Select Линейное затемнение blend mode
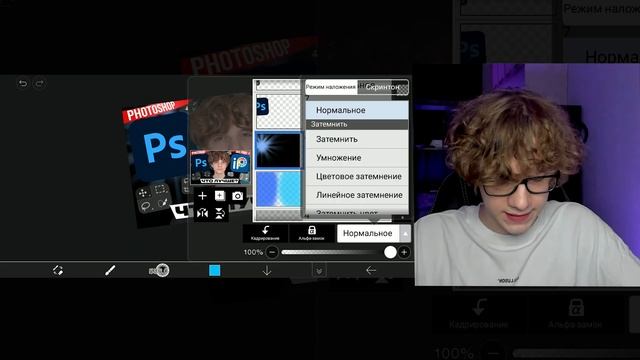 pyautogui.click(x=357, y=195)
